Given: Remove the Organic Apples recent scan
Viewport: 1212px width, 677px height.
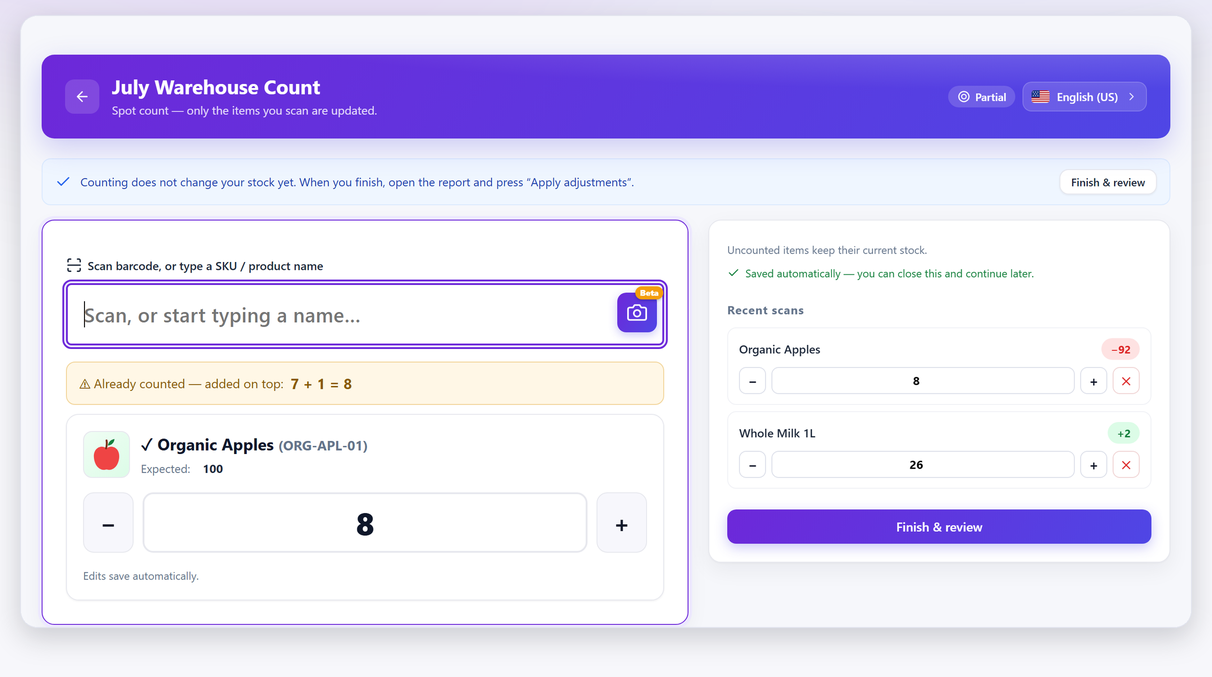Looking at the screenshot, I should pos(1126,381).
